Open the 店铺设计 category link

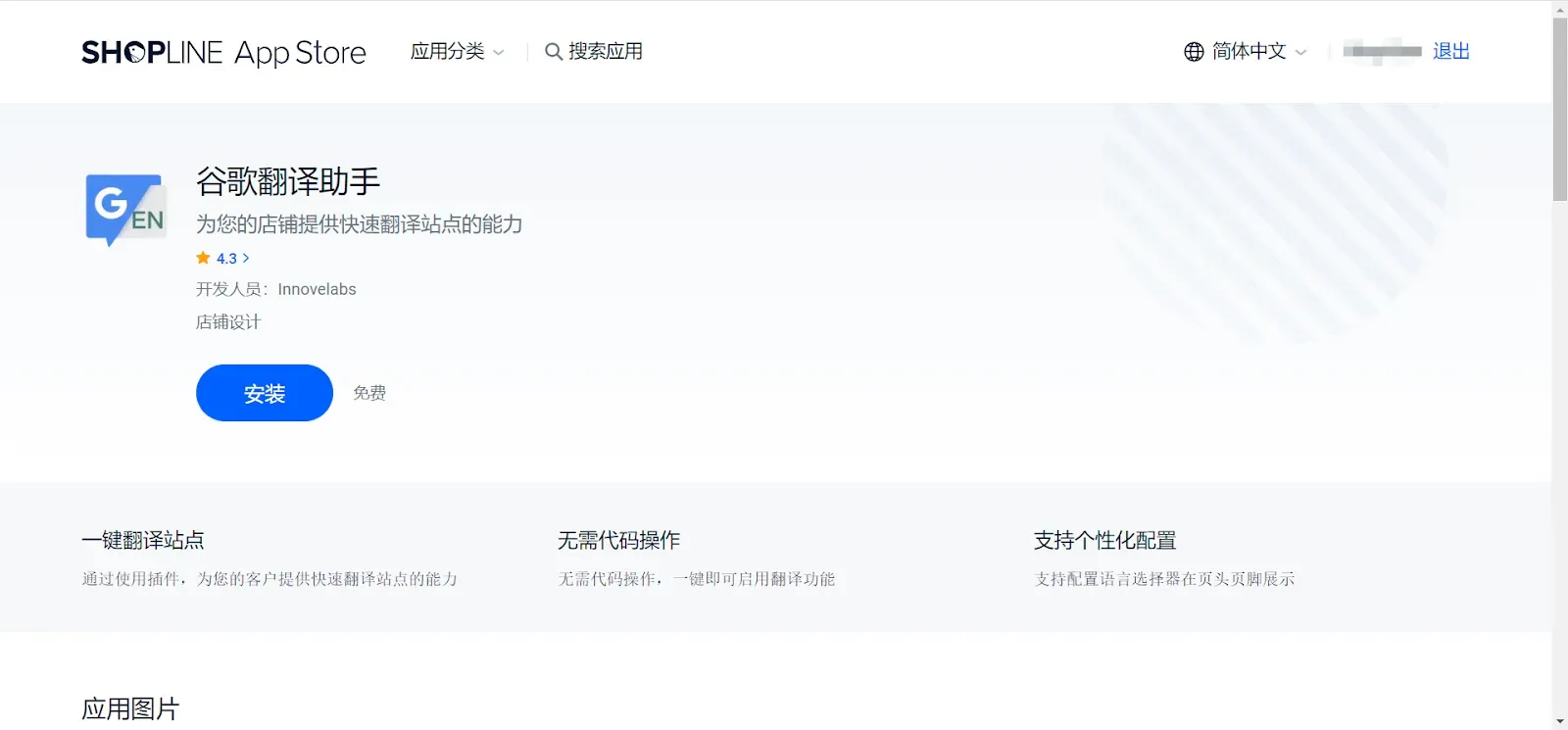click(228, 322)
